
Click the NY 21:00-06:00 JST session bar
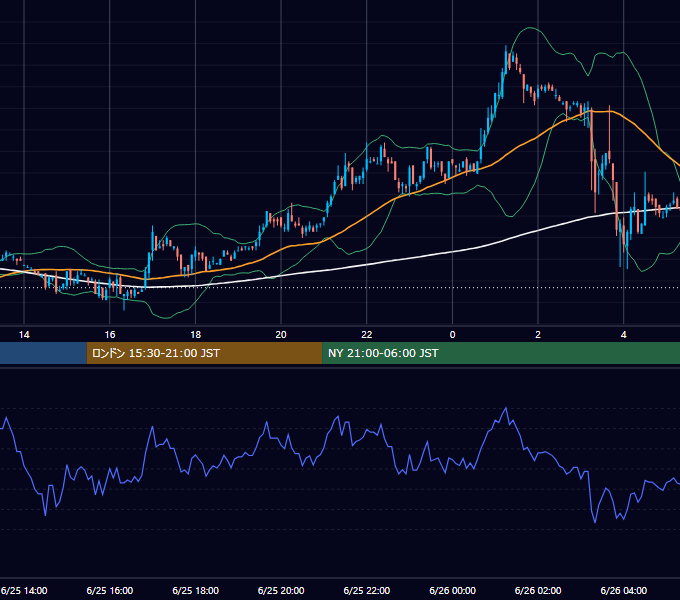click(501, 353)
